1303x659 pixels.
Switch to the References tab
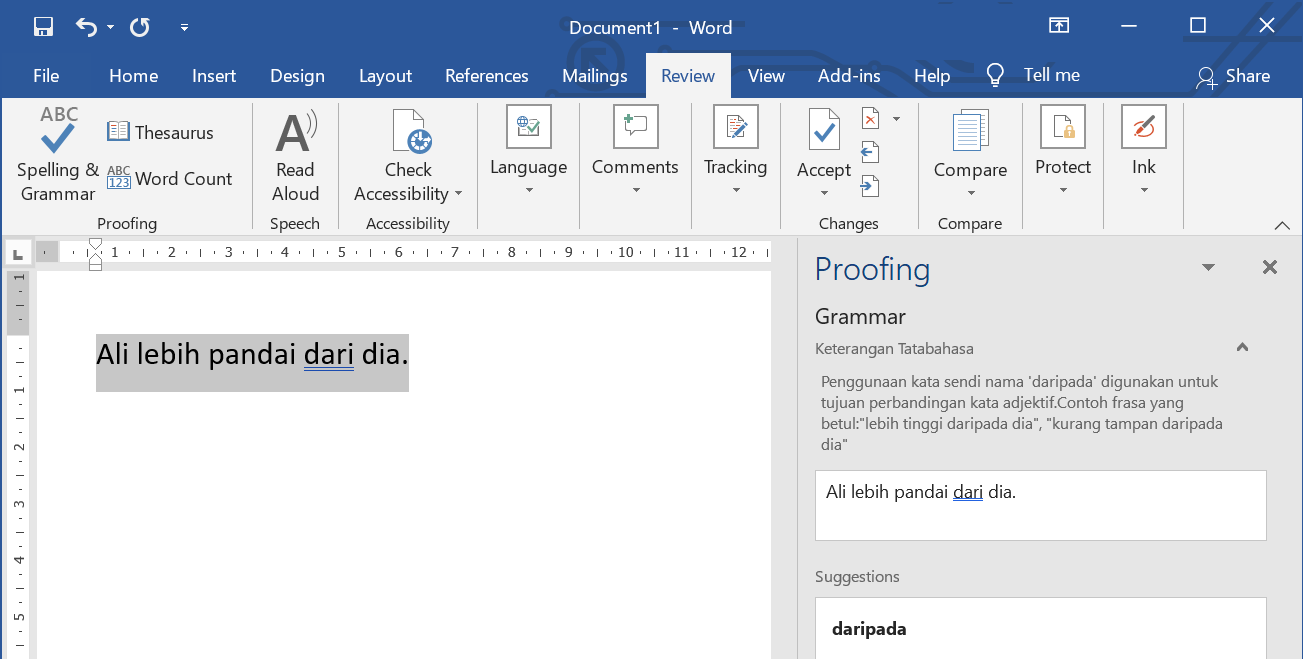(486, 76)
